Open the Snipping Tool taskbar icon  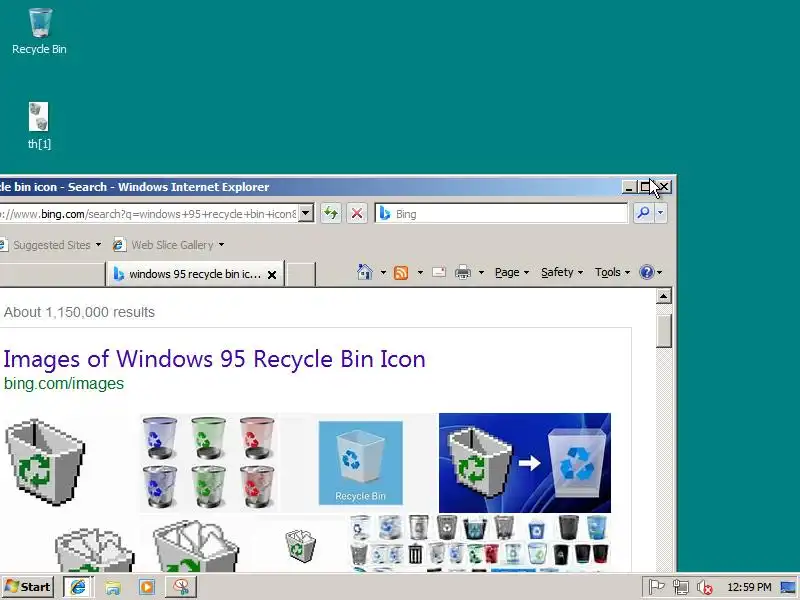(x=181, y=587)
